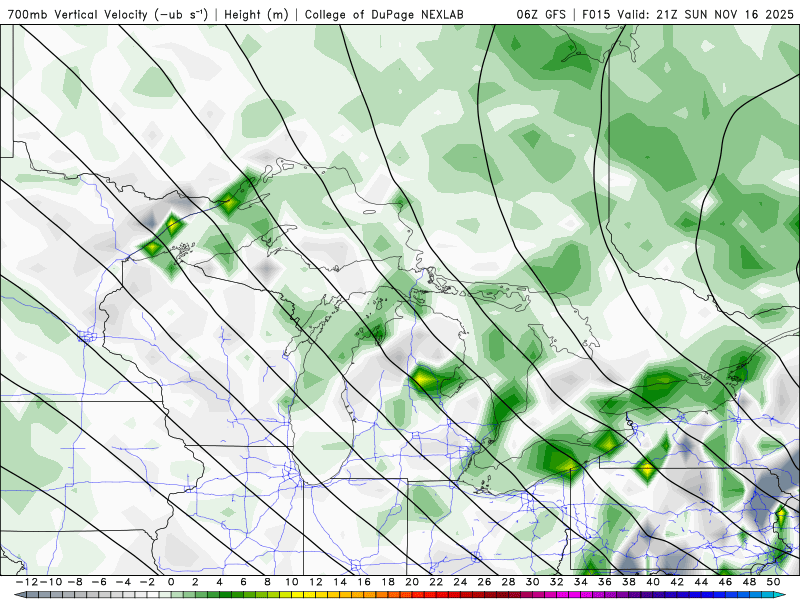Click the -8 color scale label
The width and height of the screenshot is (800, 600).
pyautogui.click(x=75, y=582)
